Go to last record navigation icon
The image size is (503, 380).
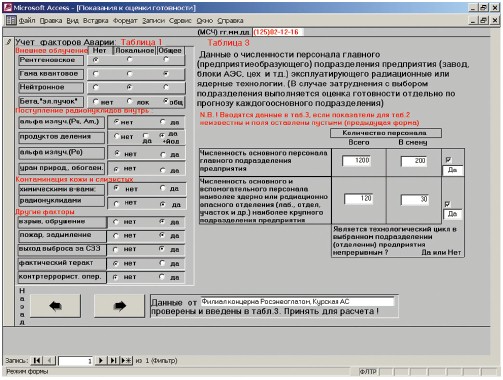pyautogui.click(x=113, y=360)
